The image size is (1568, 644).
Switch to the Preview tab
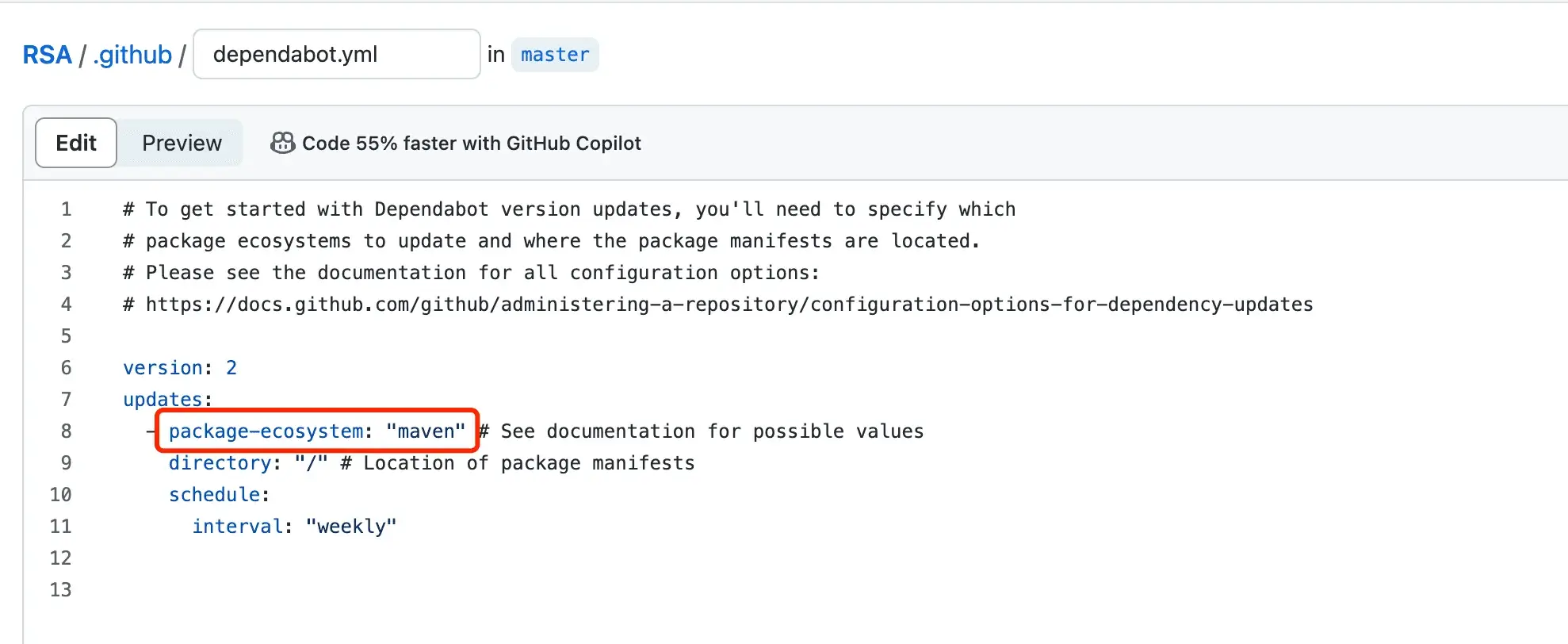[x=182, y=143]
